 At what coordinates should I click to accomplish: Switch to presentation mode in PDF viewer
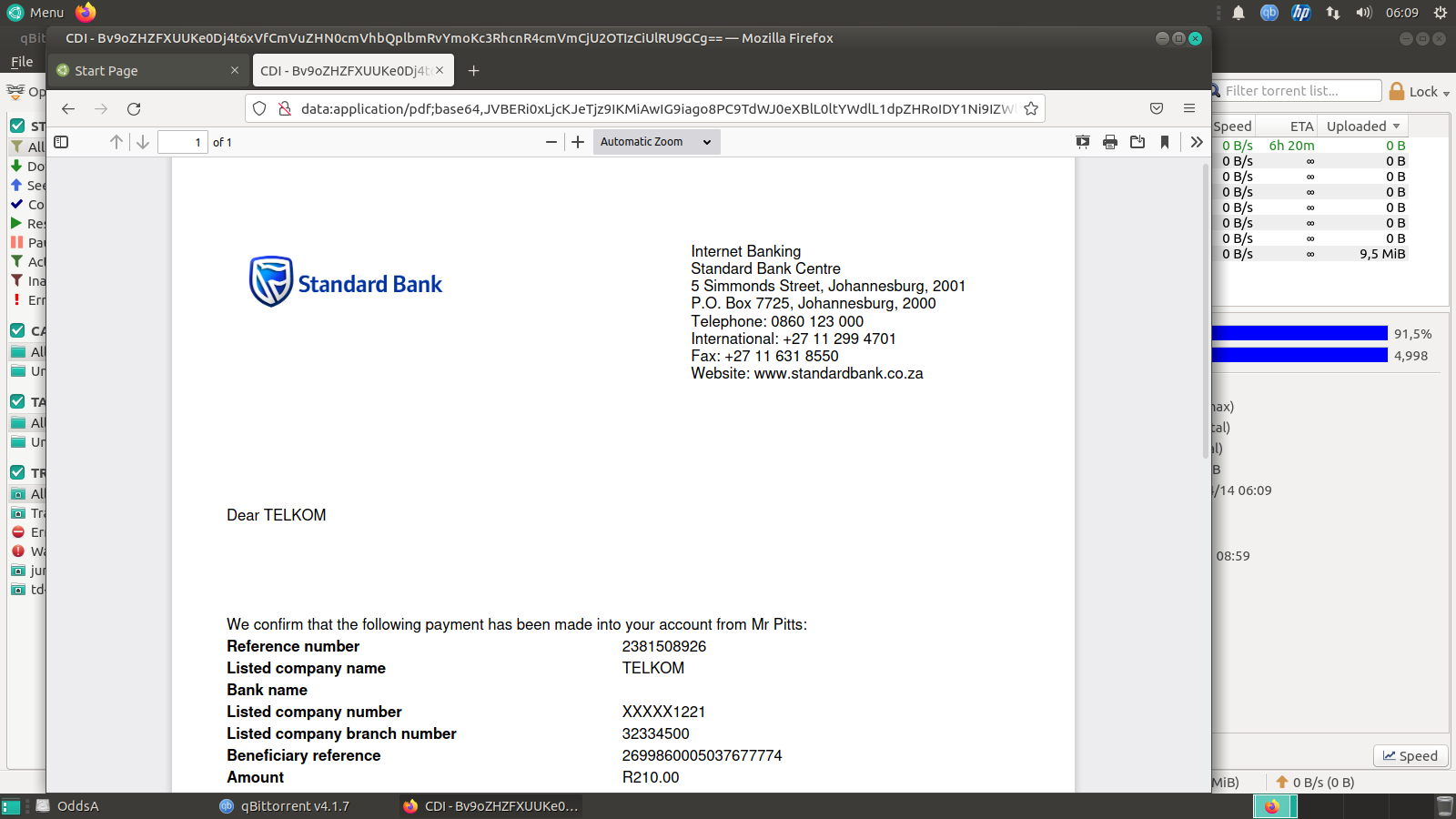[1083, 142]
